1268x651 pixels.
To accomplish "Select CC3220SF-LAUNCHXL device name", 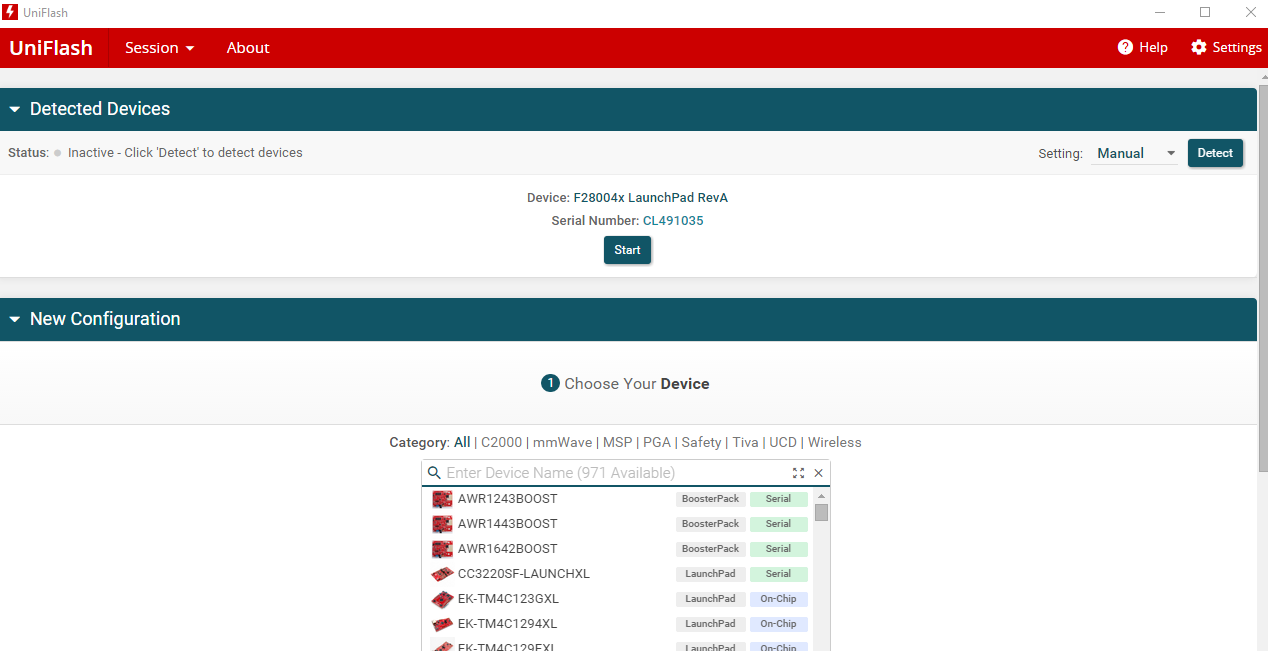I will pos(524,574).
